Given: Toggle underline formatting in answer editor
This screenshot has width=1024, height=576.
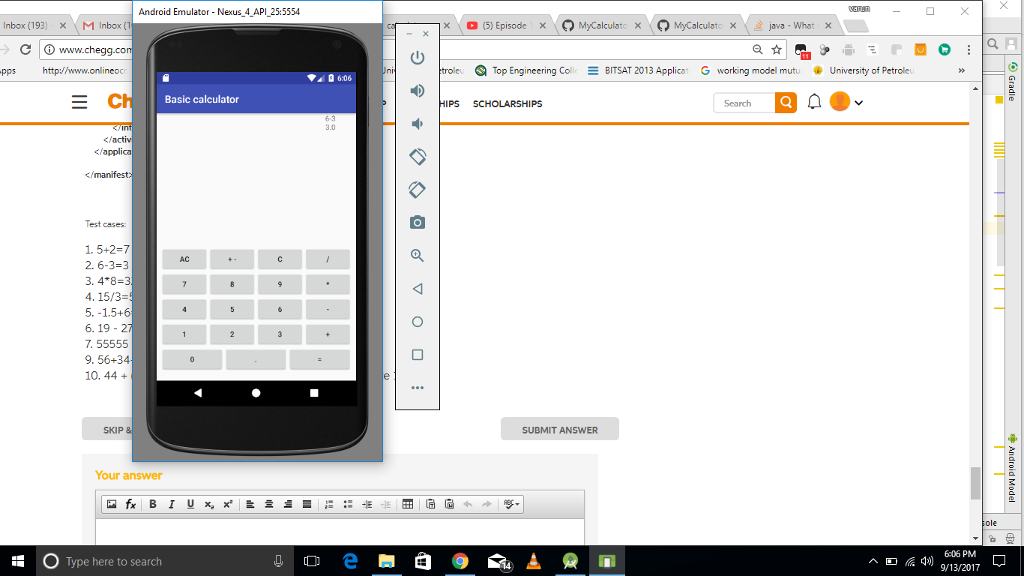Looking at the screenshot, I should point(190,504).
